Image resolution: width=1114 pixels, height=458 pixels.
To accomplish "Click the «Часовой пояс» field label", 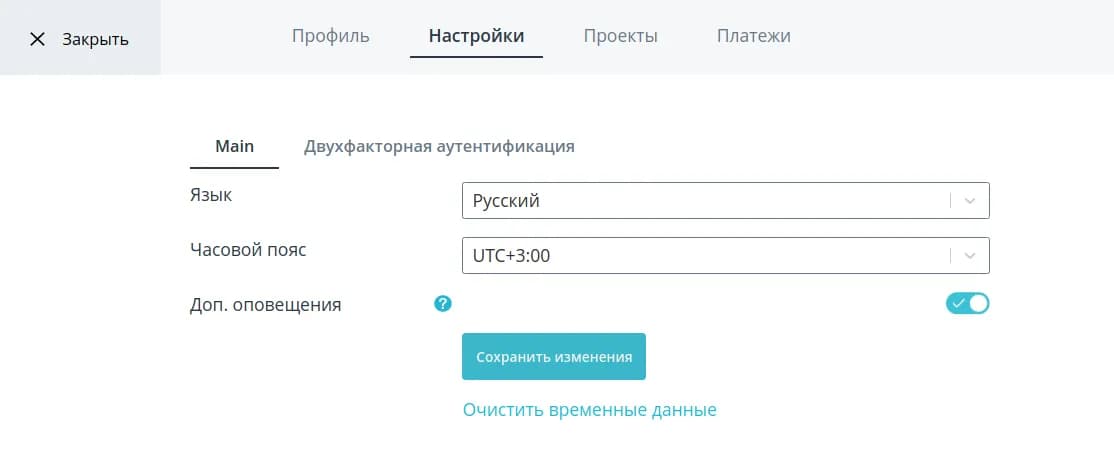I will (x=248, y=250).
